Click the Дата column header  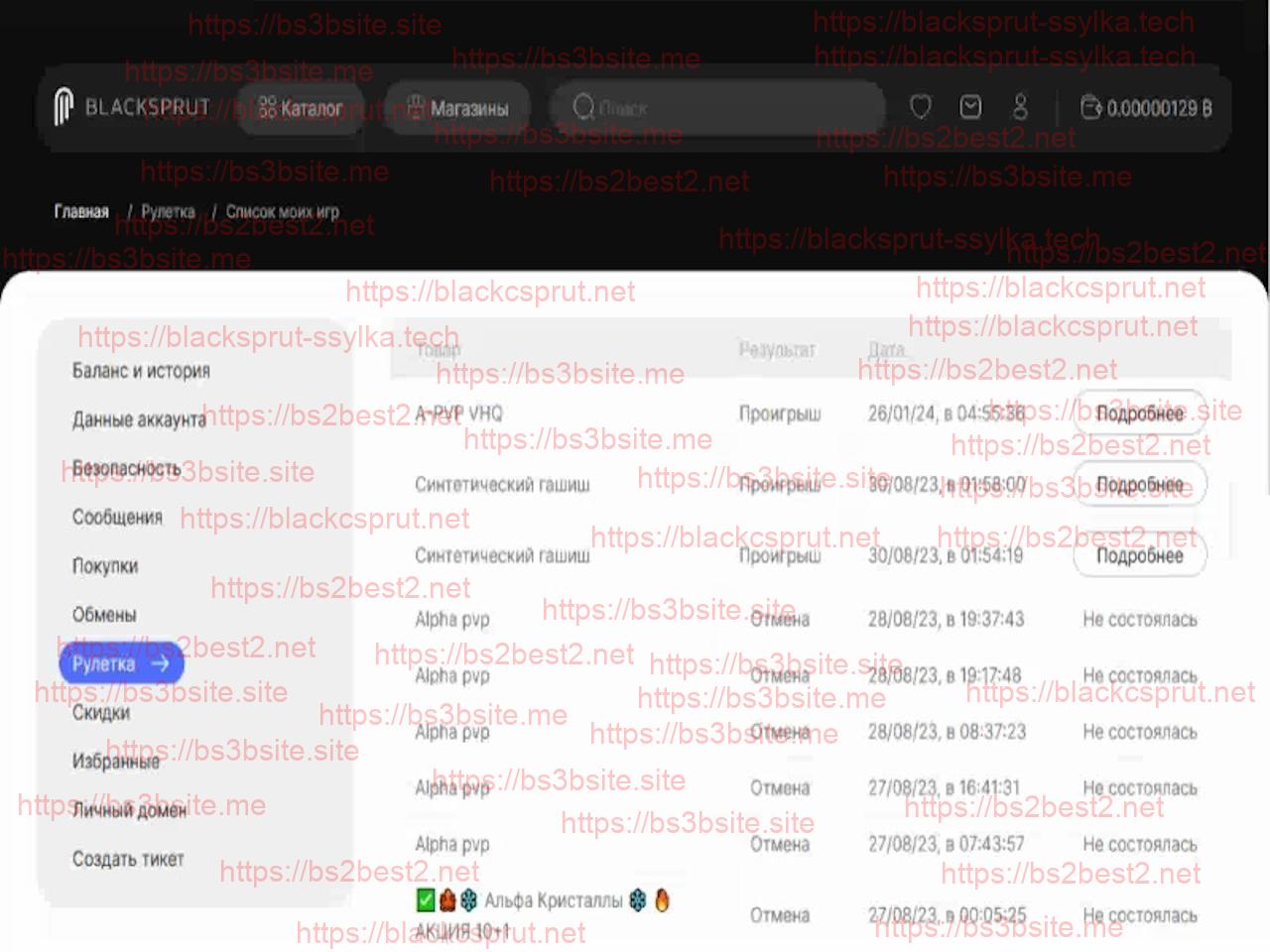[x=887, y=349]
